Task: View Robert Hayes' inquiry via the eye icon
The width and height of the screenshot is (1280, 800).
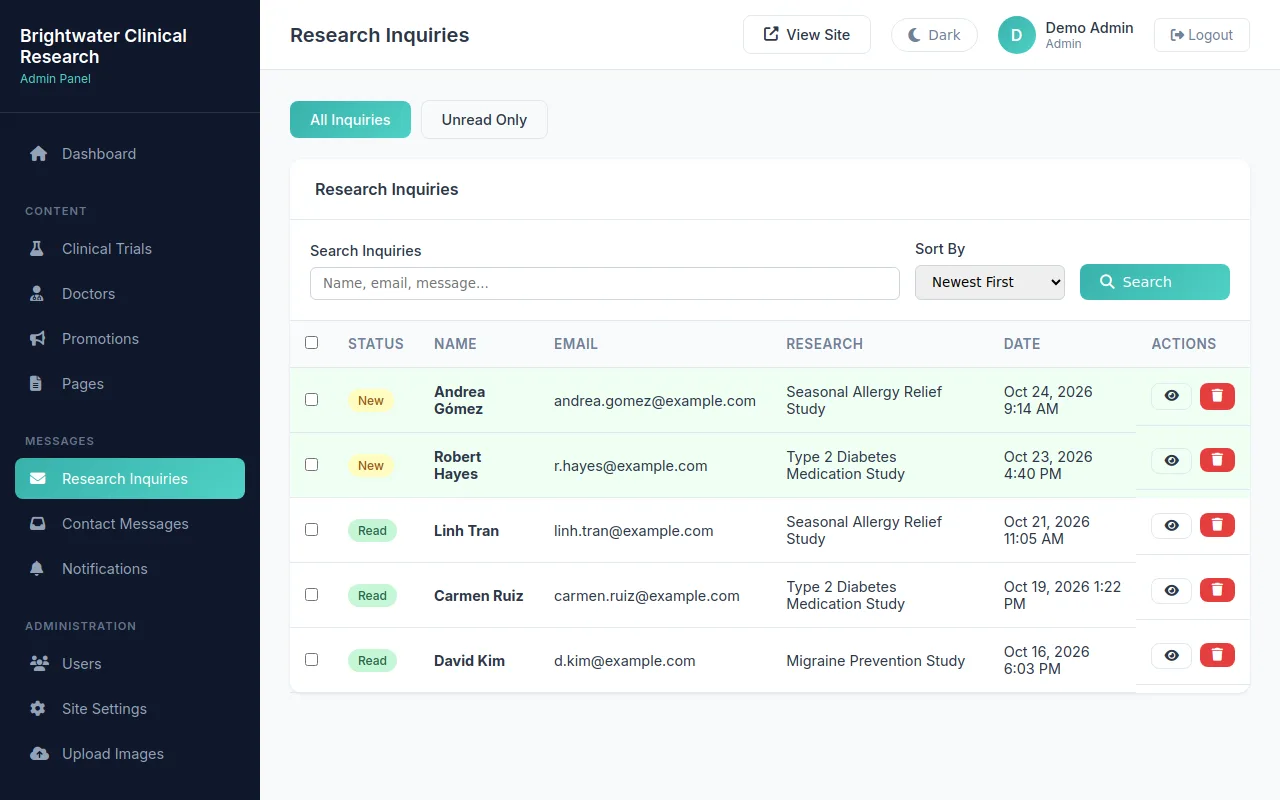Action: (1171, 461)
